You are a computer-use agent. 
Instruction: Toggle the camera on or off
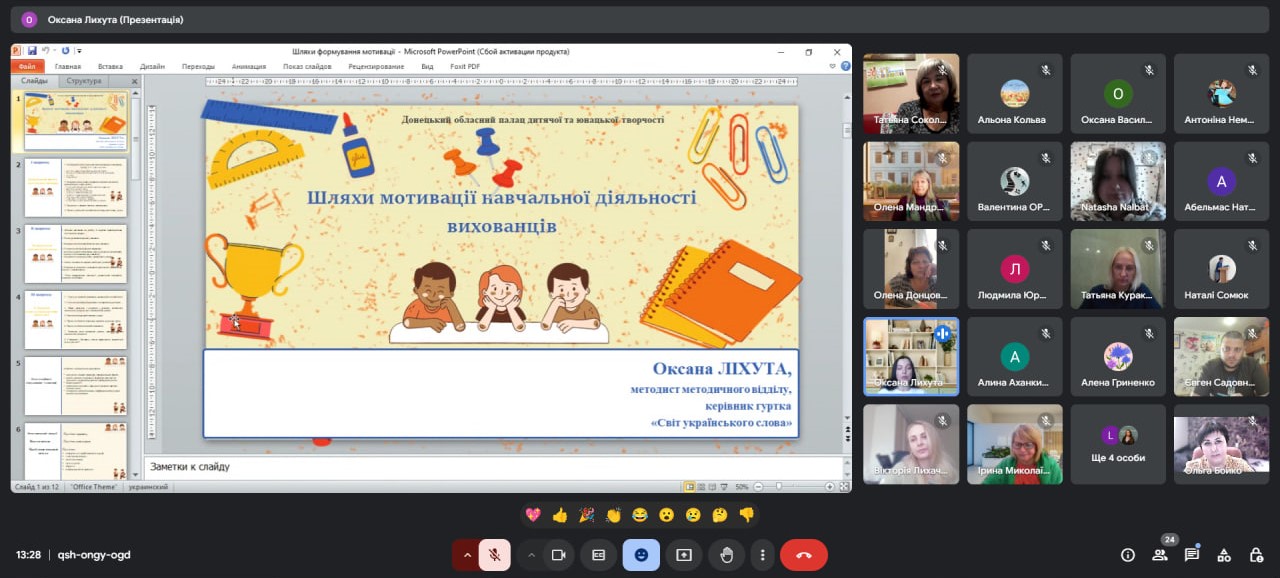click(559, 555)
